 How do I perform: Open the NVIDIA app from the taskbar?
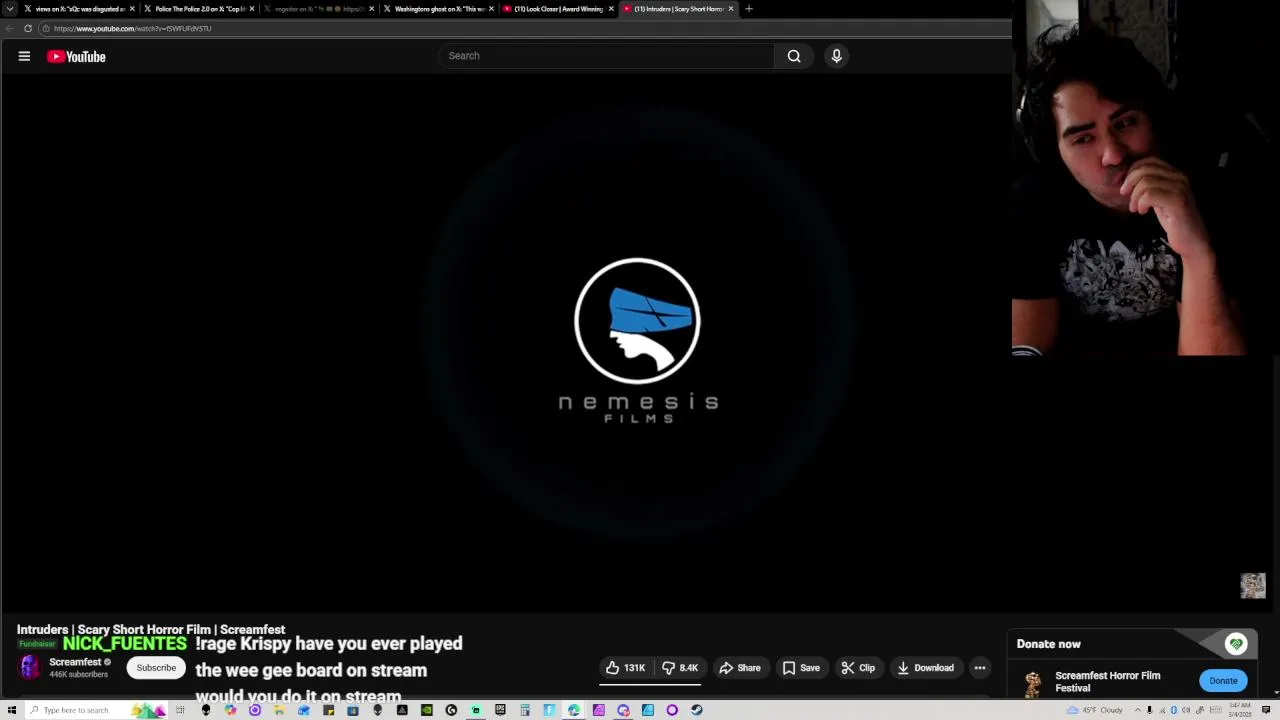tap(427, 710)
